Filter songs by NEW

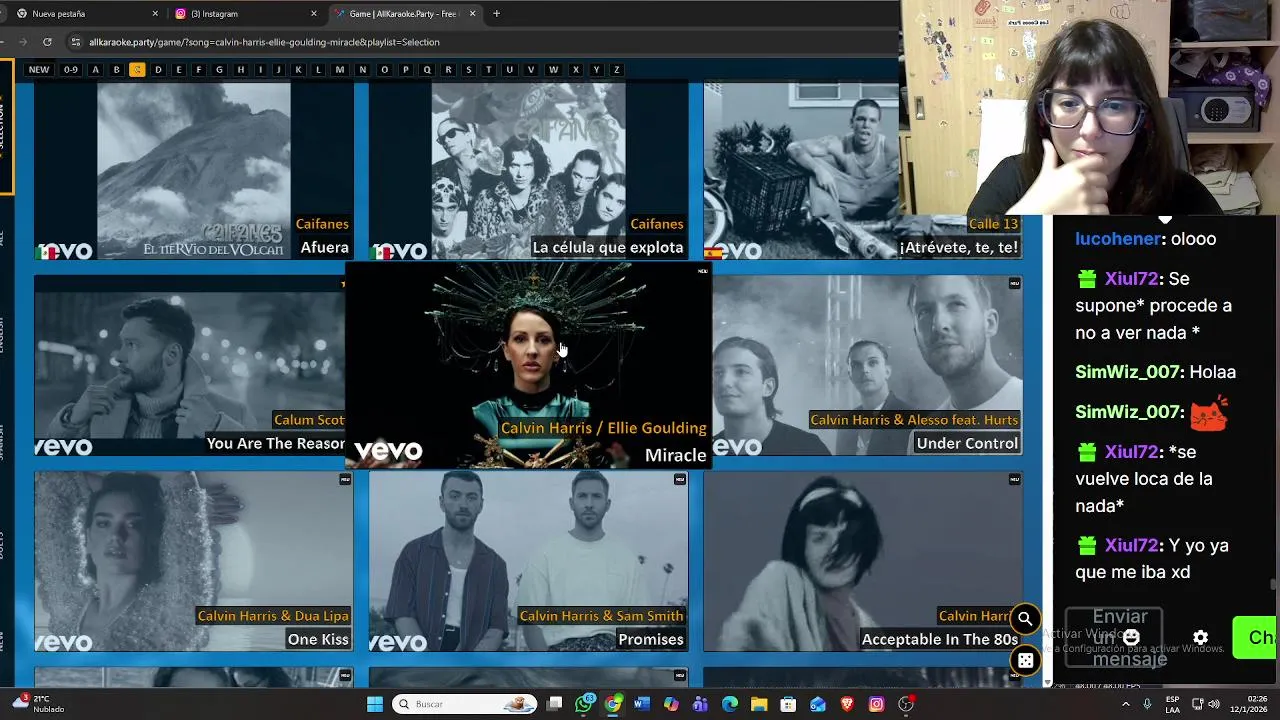pos(39,70)
